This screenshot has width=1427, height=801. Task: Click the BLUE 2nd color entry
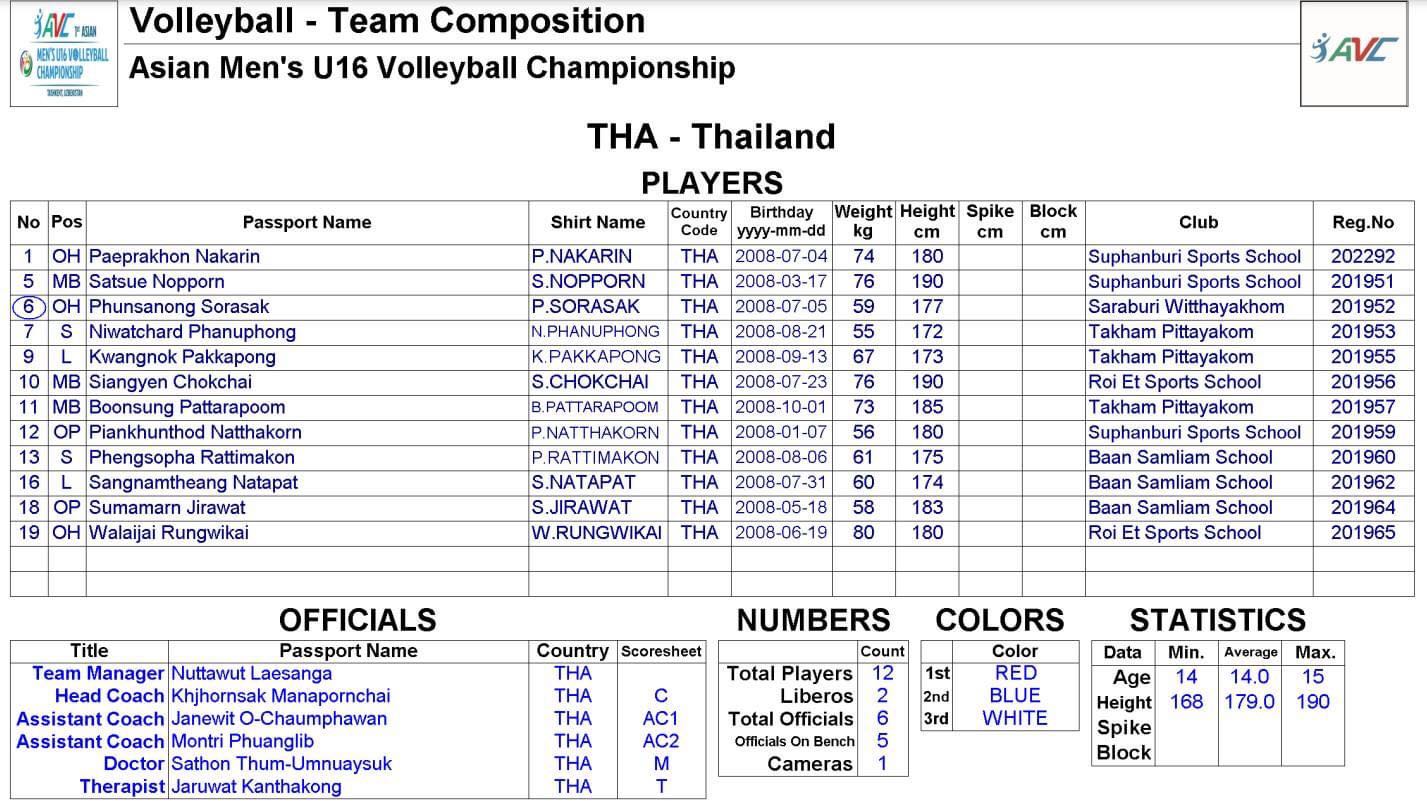(1015, 695)
